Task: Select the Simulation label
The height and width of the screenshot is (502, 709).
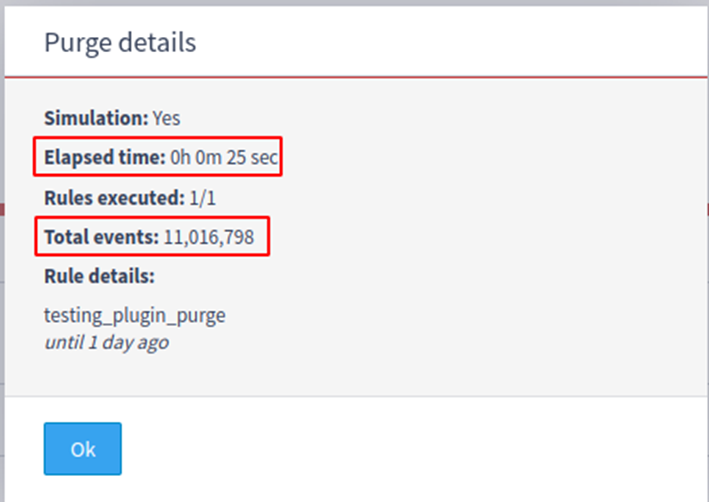Action: pos(96,118)
